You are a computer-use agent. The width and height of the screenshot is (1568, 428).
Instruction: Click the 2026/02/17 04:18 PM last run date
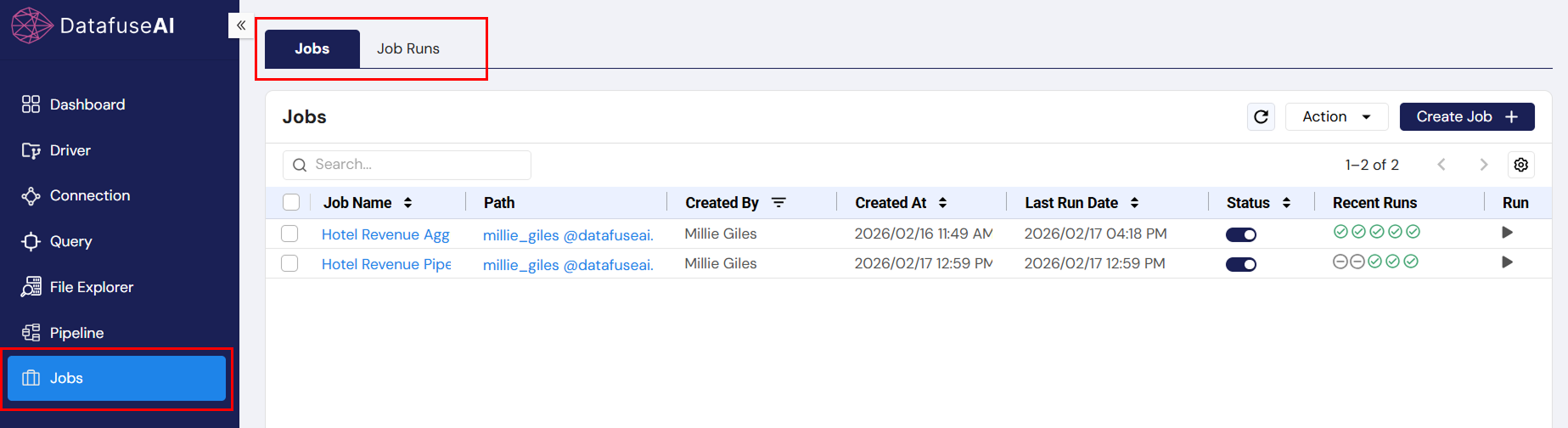1095,234
